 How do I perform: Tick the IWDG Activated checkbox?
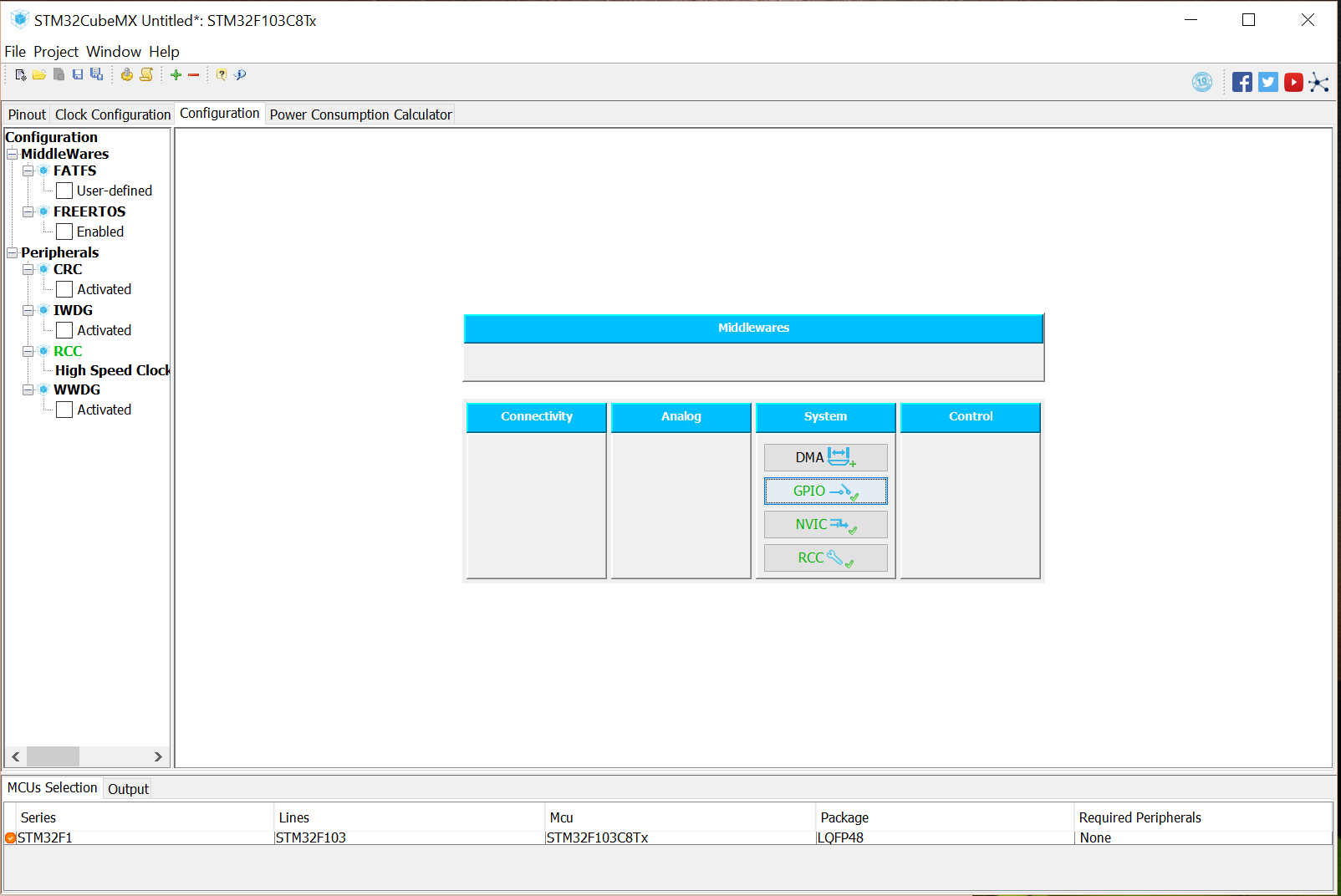tap(64, 330)
